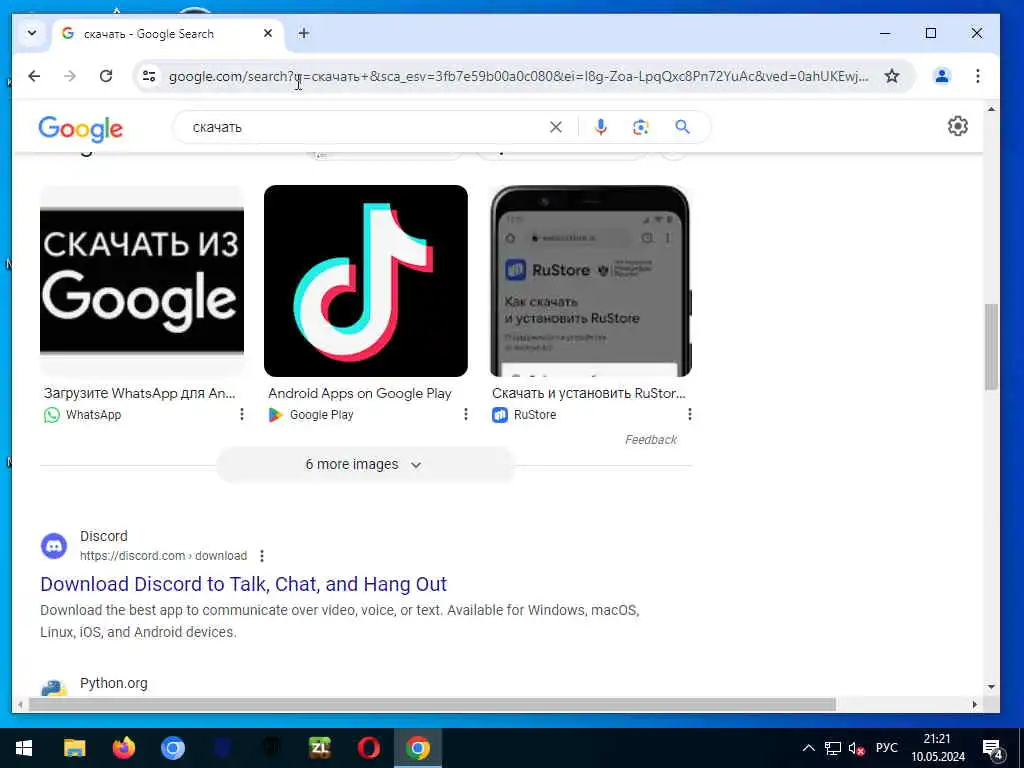The width and height of the screenshot is (1024, 768).
Task: Open Google quick settings gear
Action: point(957,126)
